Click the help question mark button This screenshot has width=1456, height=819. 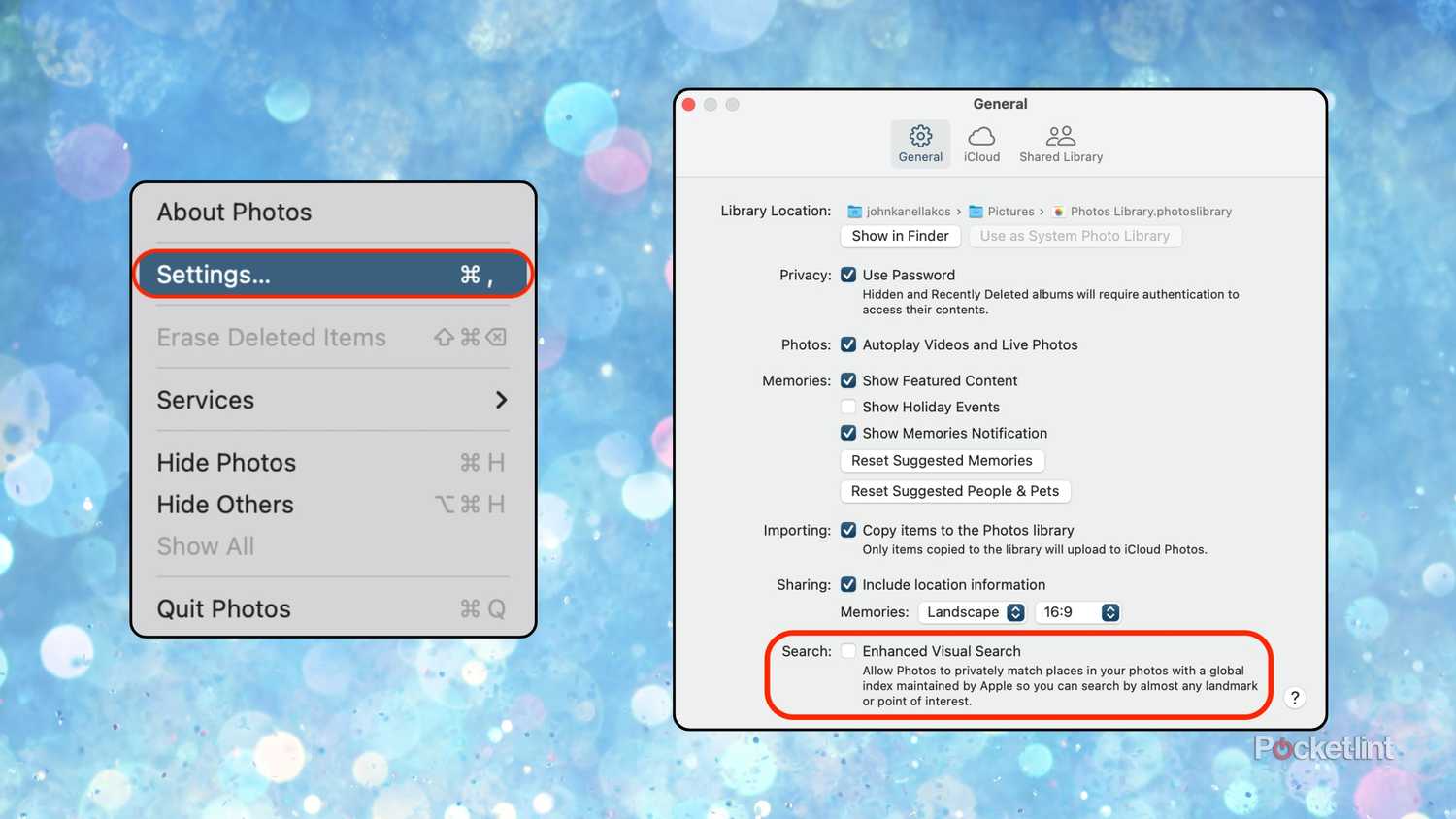tap(1294, 698)
